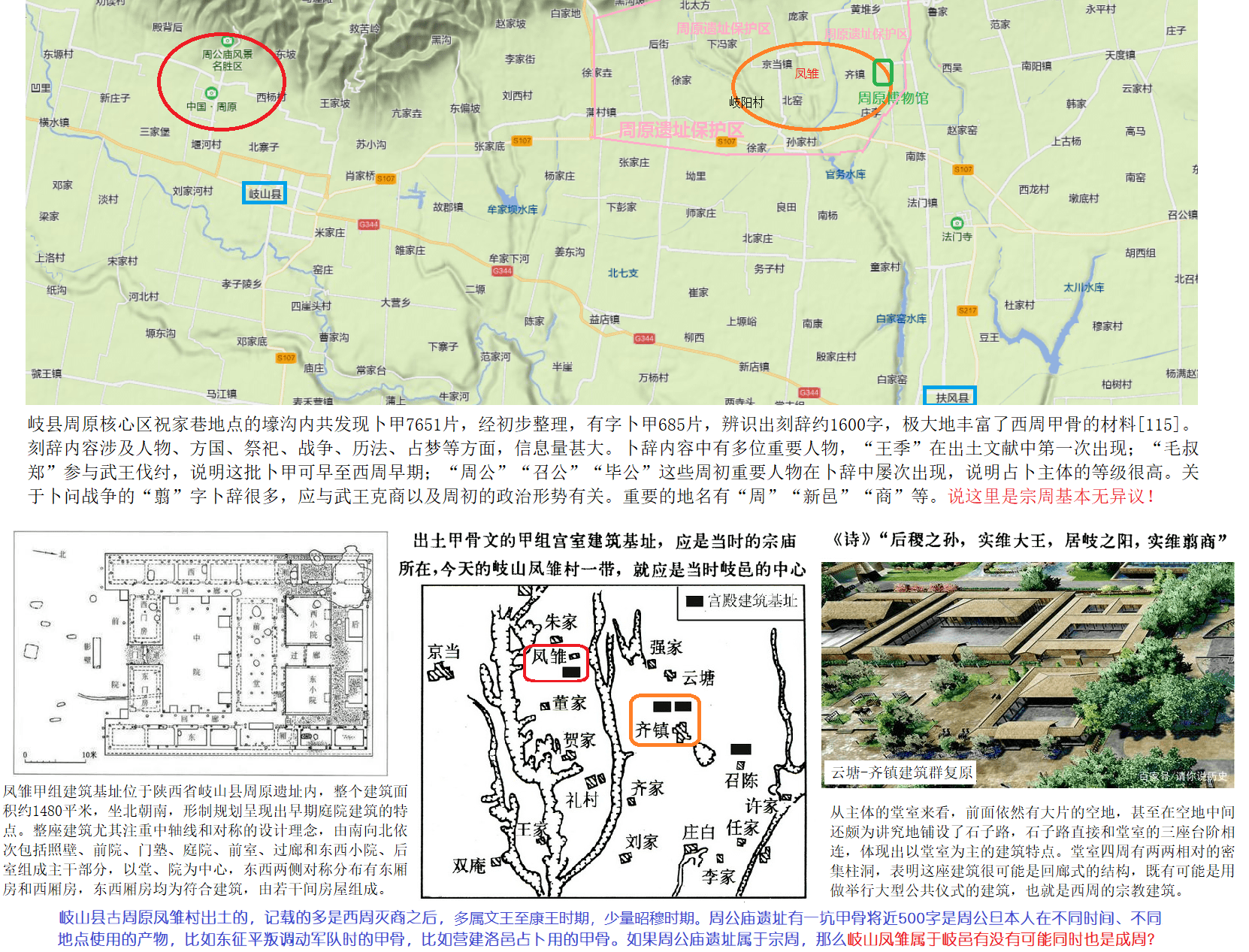Image resolution: width=1249 pixels, height=952 pixels.
Task: Click the G344 road shield near 柳西
Action: pyautogui.click(x=644, y=338)
